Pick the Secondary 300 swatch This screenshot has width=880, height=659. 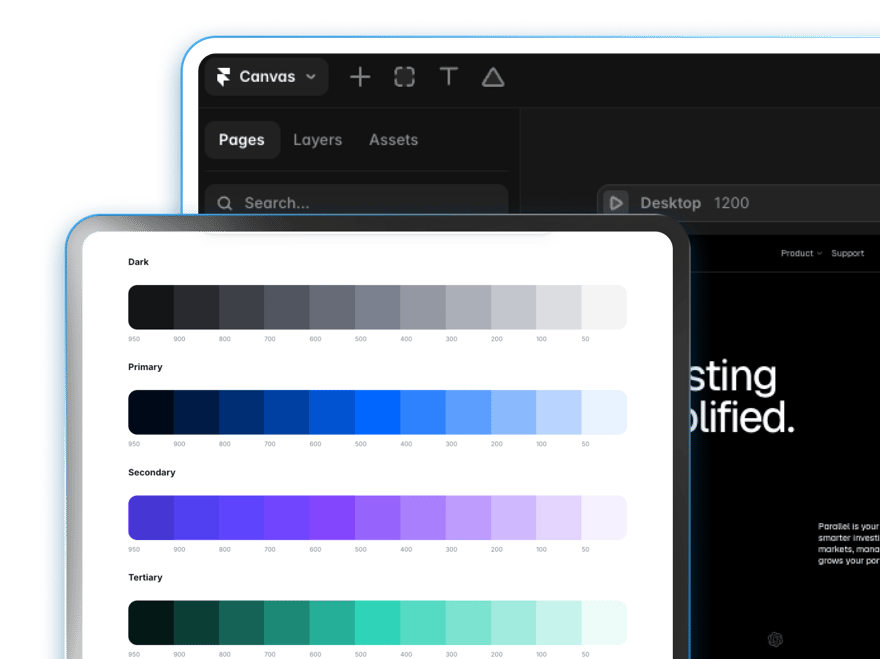469,518
